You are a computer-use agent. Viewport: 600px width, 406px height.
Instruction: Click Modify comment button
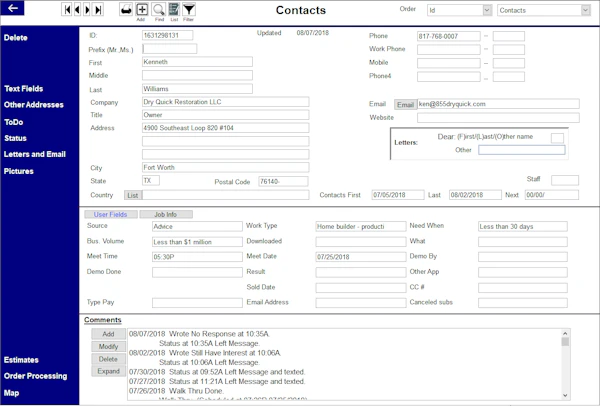point(108,346)
